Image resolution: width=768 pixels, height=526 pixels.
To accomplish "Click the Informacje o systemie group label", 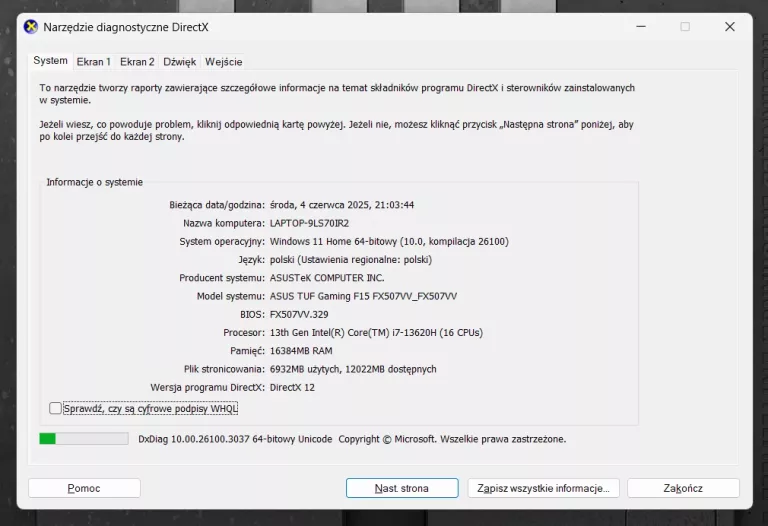I will (x=95, y=182).
